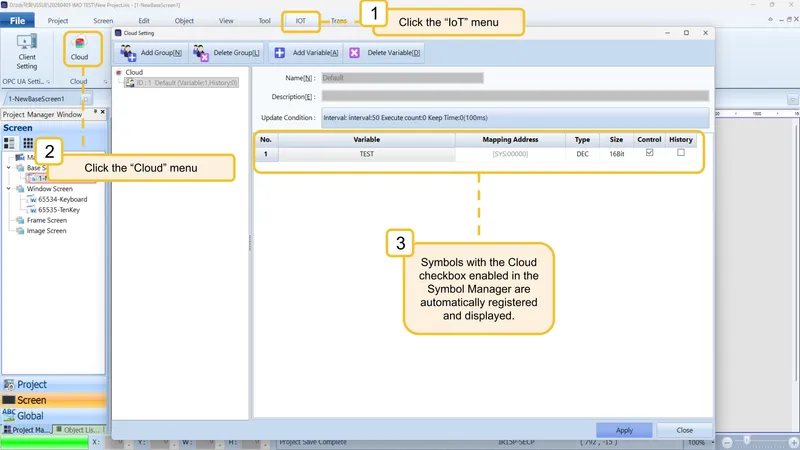The height and width of the screenshot is (450, 800).
Task: Open the Object menu
Action: (184, 21)
